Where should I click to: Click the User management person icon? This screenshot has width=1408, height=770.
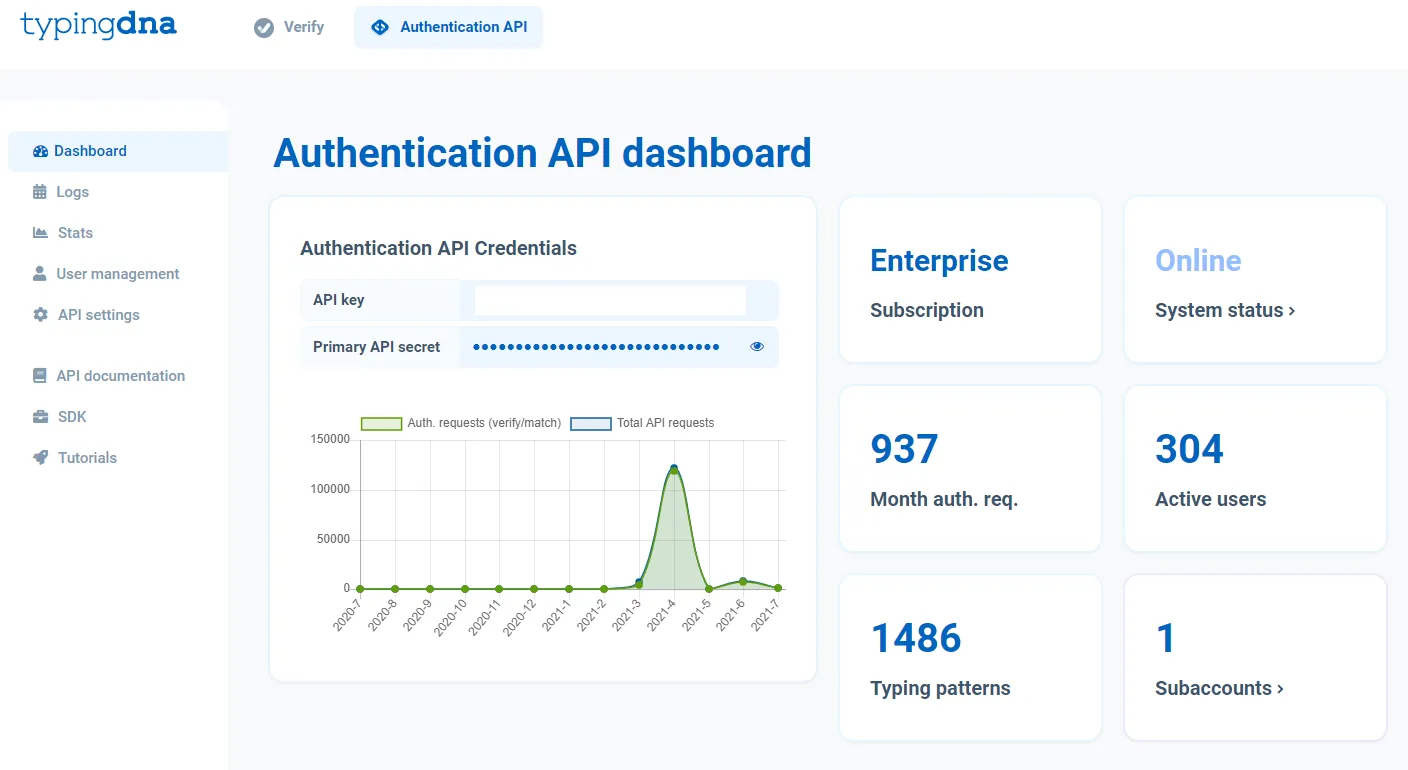coord(40,274)
